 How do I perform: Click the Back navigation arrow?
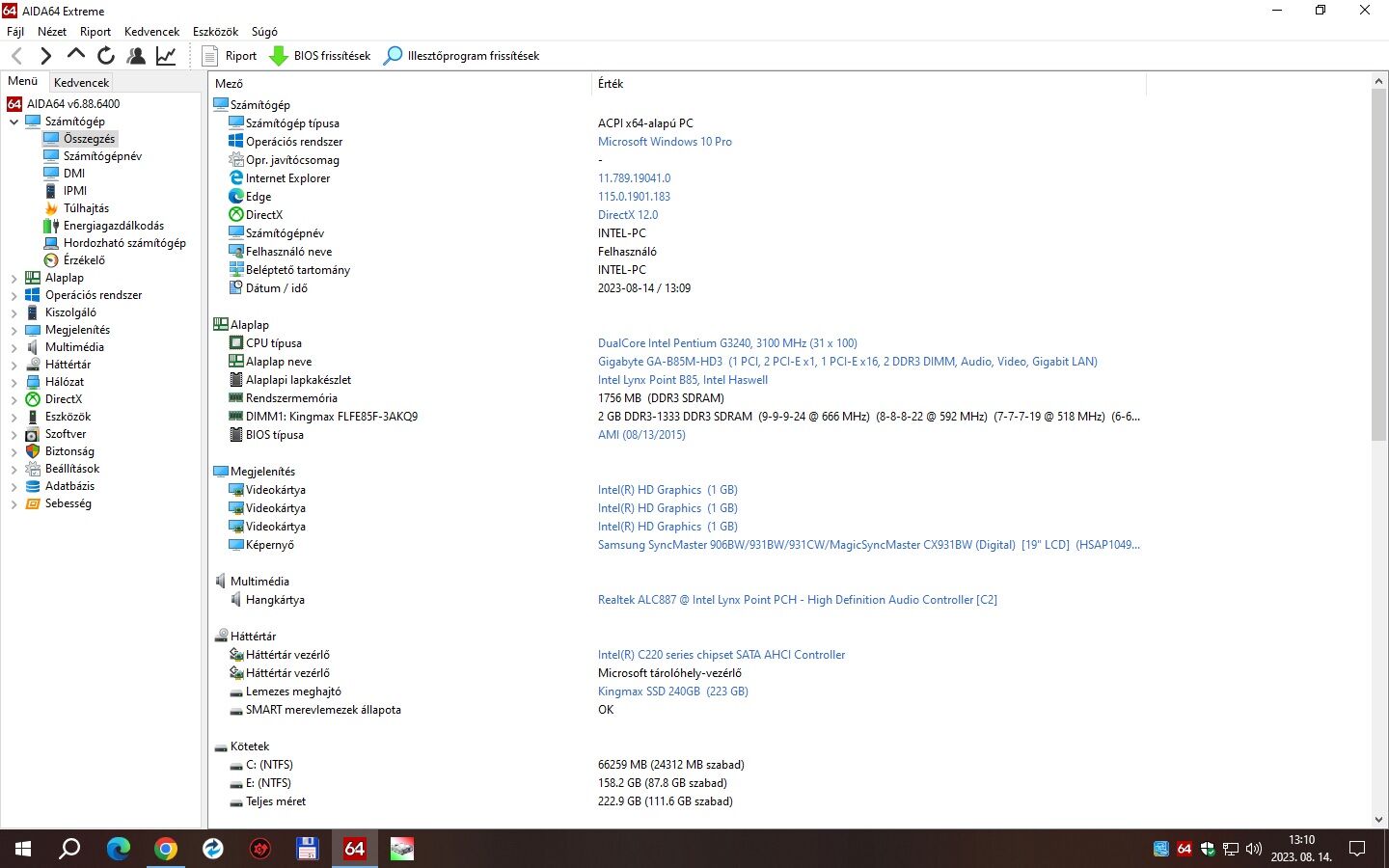point(16,56)
